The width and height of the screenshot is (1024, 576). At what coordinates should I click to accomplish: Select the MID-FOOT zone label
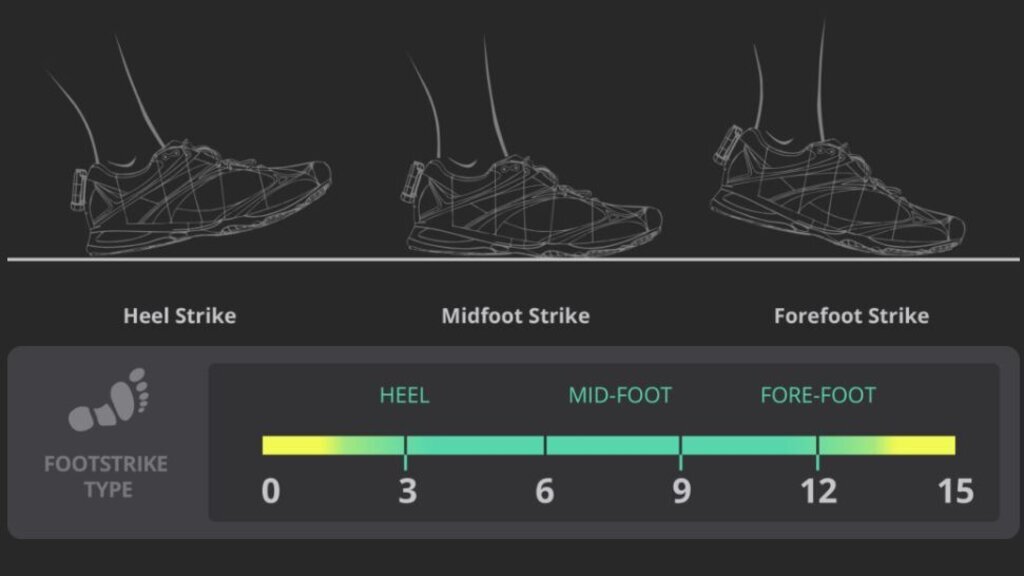(x=620, y=395)
